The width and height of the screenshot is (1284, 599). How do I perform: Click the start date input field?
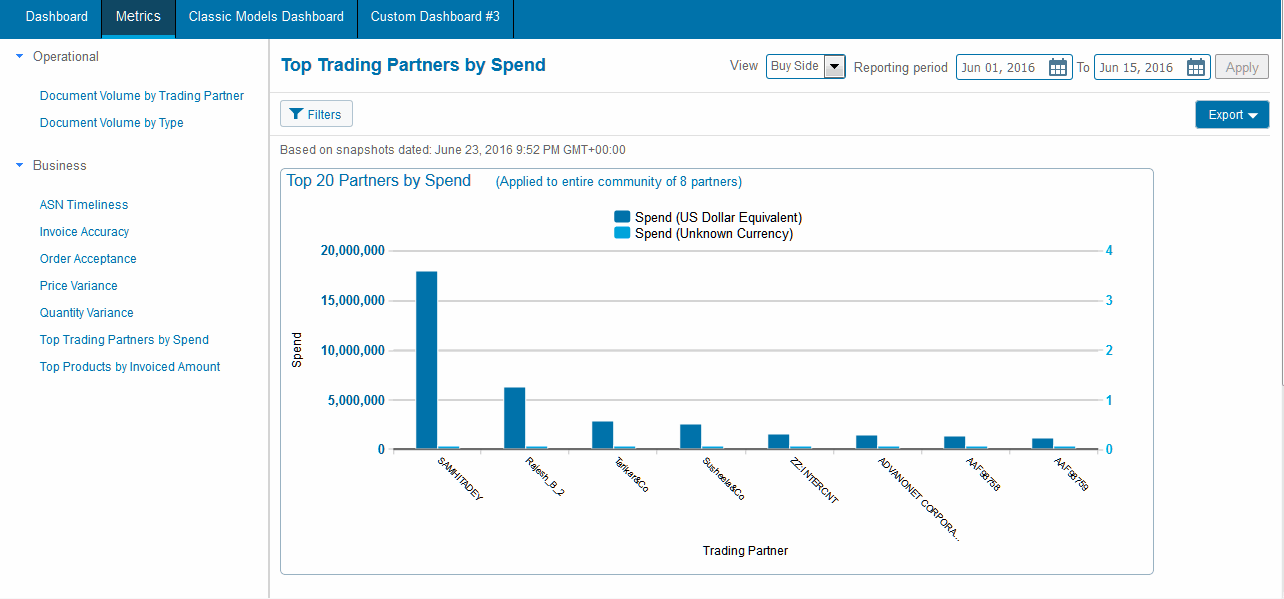pos(1000,68)
